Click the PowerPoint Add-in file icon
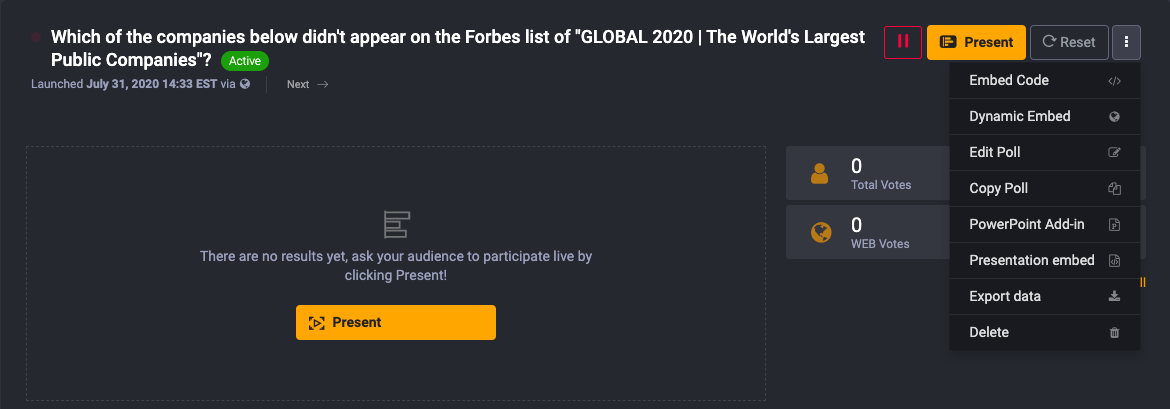The height and width of the screenshot is (409, 1170). tap(1114, 225)
